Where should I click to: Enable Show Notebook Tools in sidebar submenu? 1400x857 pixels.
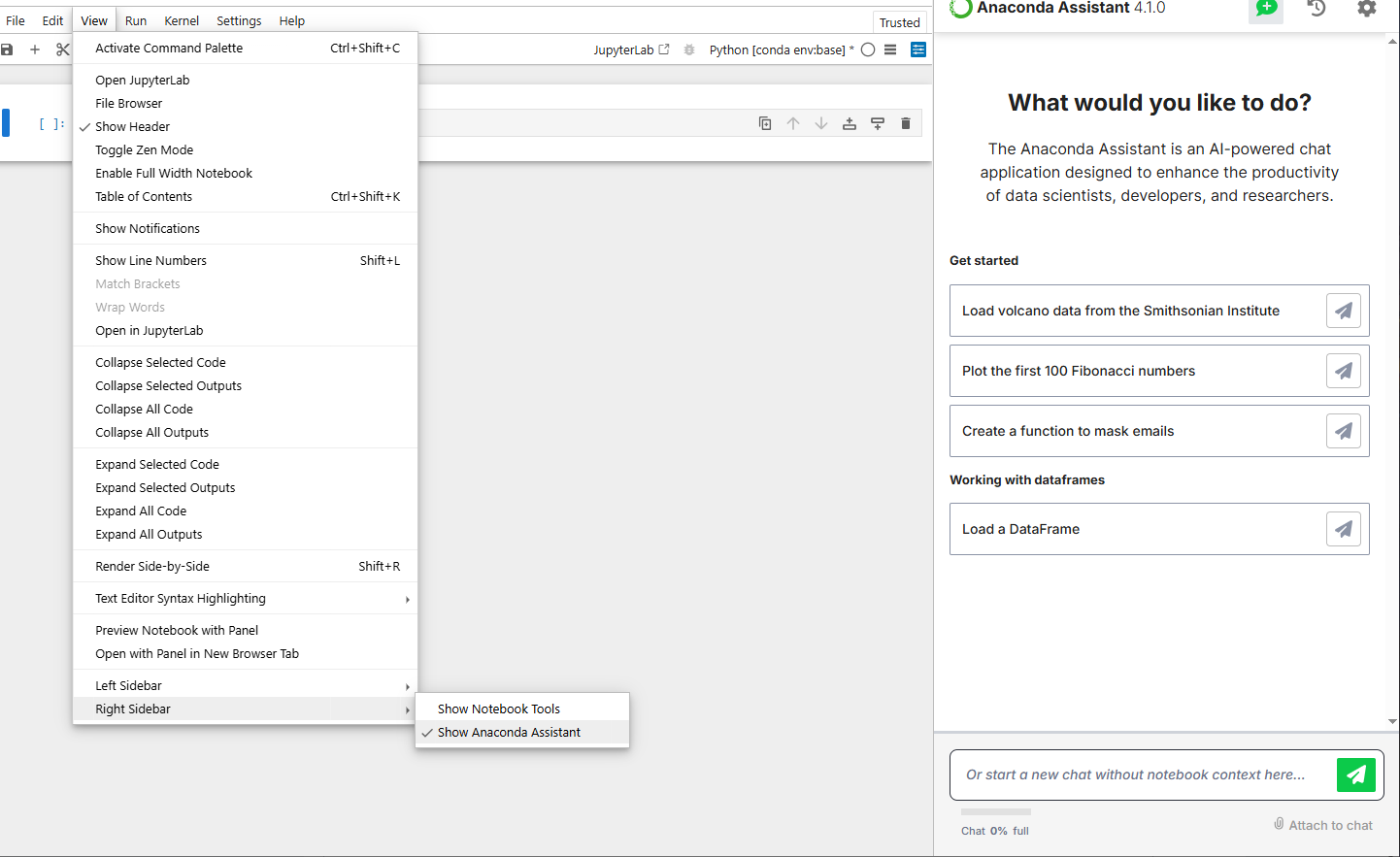coord(498,709)
